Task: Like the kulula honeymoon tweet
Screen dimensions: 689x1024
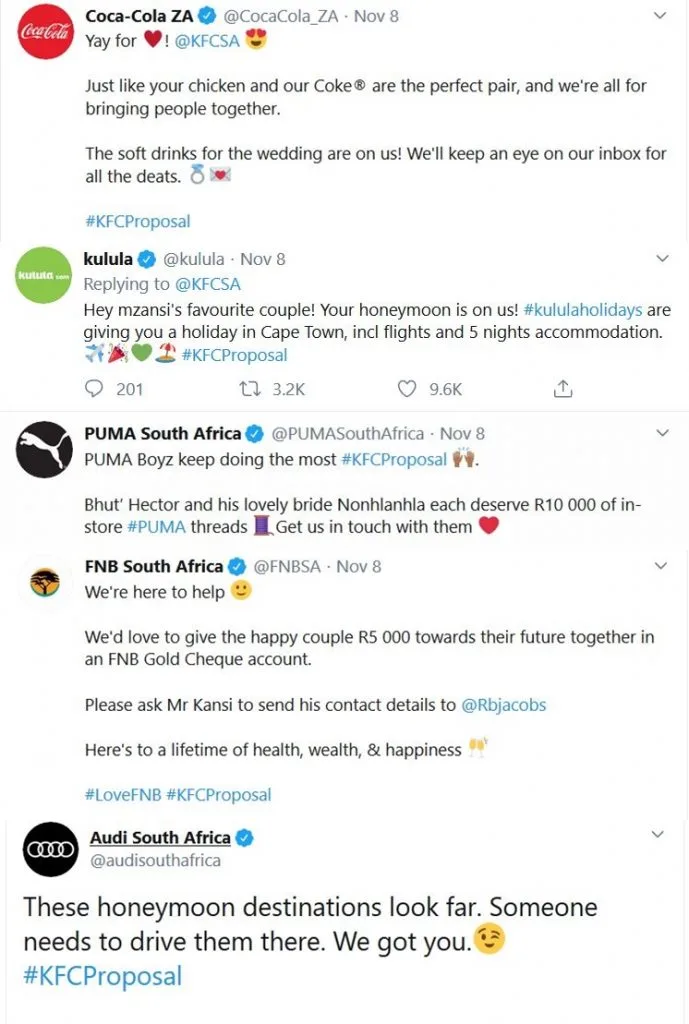Action: click(407, 389)
